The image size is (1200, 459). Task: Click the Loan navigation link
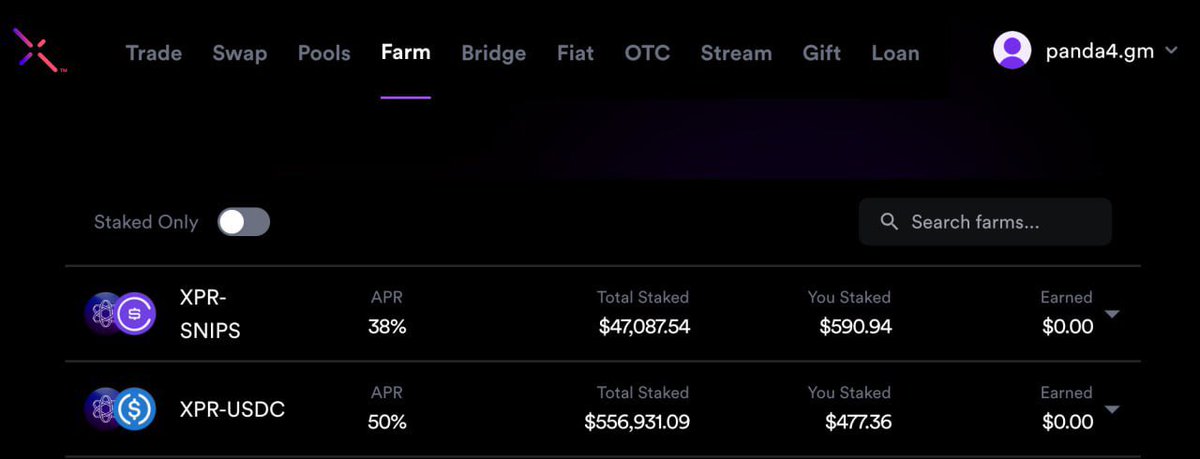point(895,53)
